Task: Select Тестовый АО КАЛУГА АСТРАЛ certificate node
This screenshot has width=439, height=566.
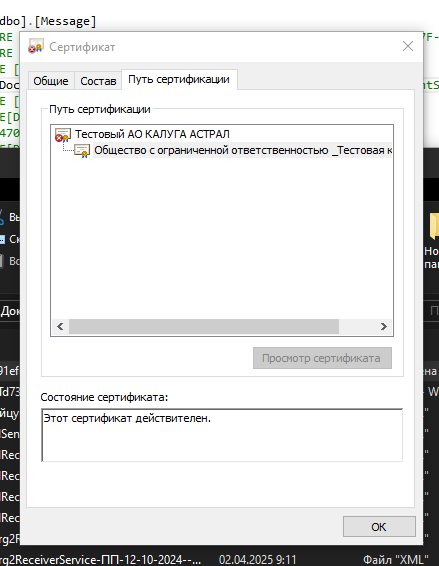Action: (x=152, y=134)
